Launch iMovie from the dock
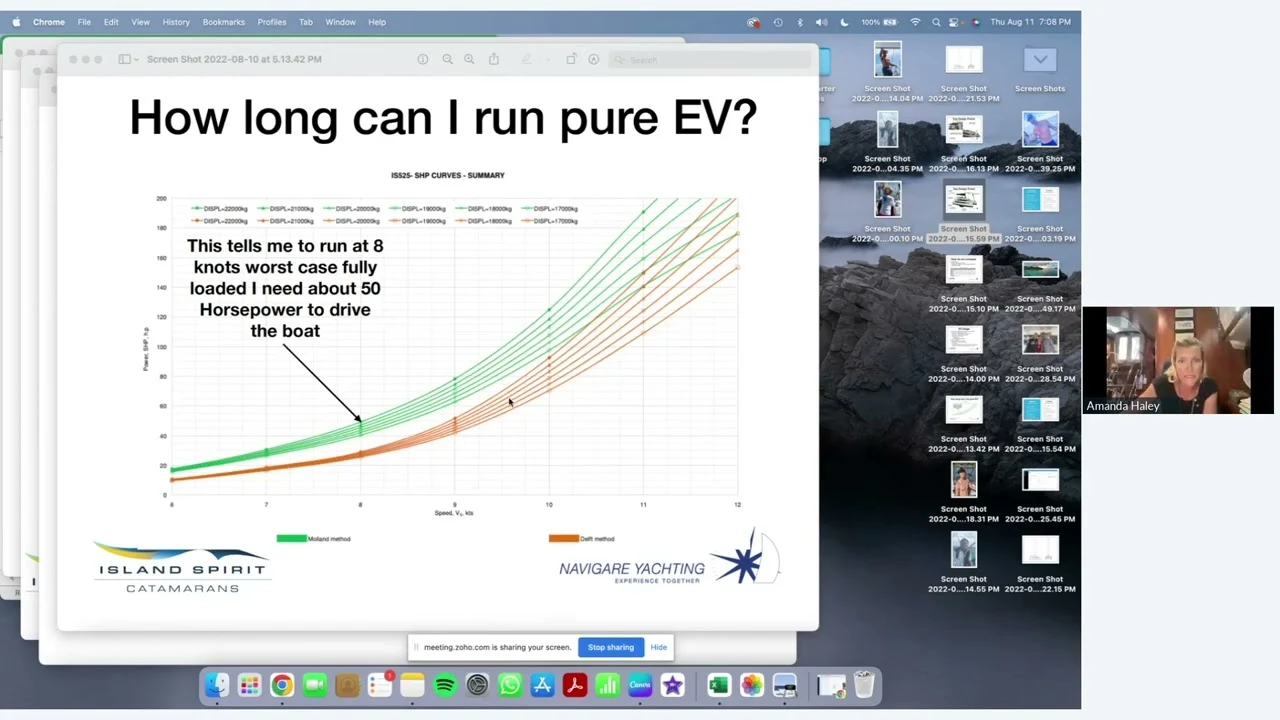The image size is (1280, 720). click(672, 685)
